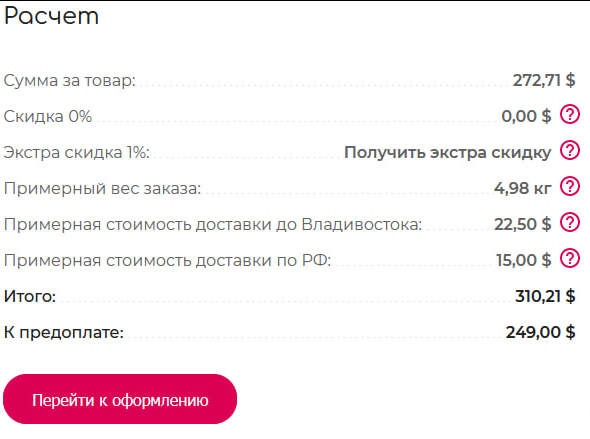590x439 pixels.
Task: Click the 272,71 $ product sum value
Action: click(544, 80)
